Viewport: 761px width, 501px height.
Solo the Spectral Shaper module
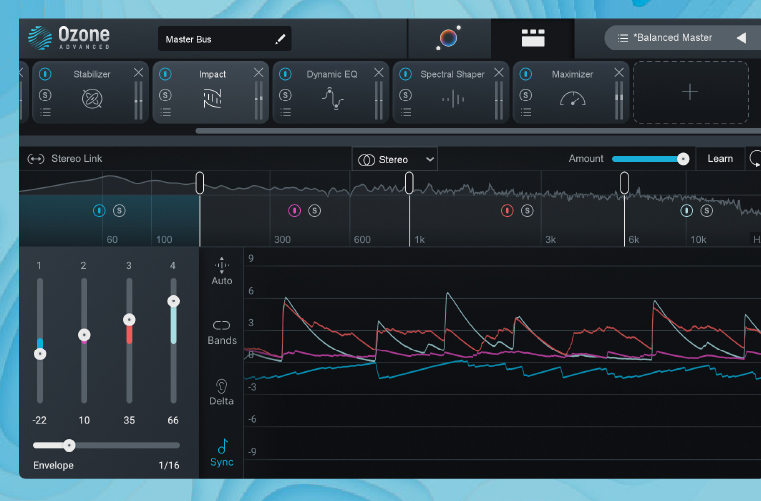click(x=406, y=95)
